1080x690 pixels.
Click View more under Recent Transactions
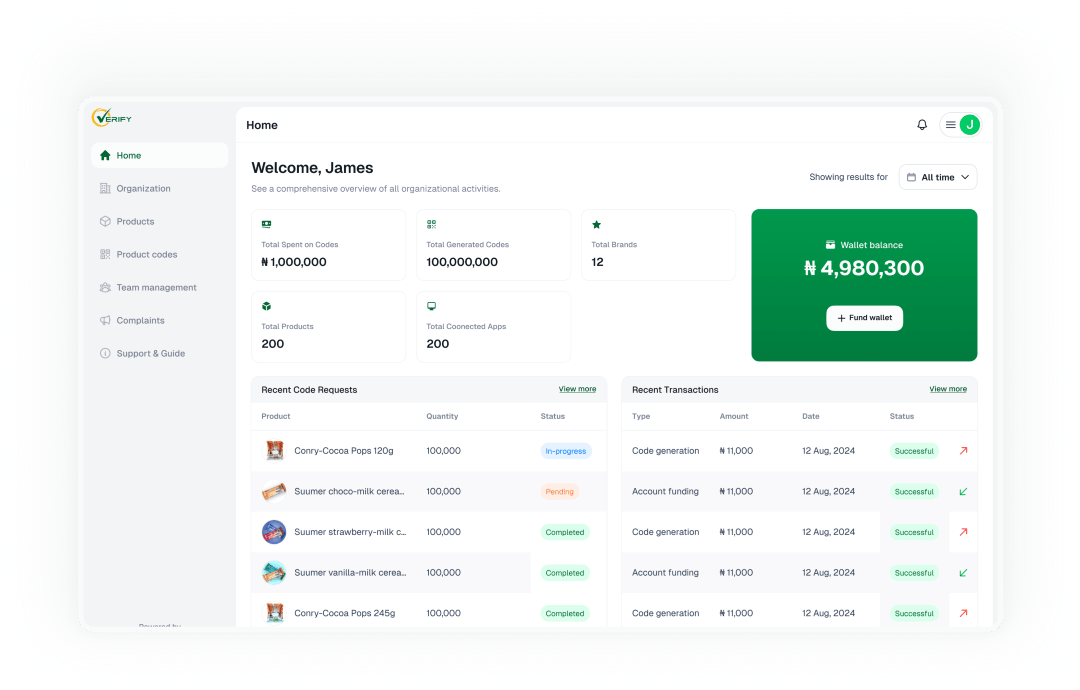click(947, 389)
